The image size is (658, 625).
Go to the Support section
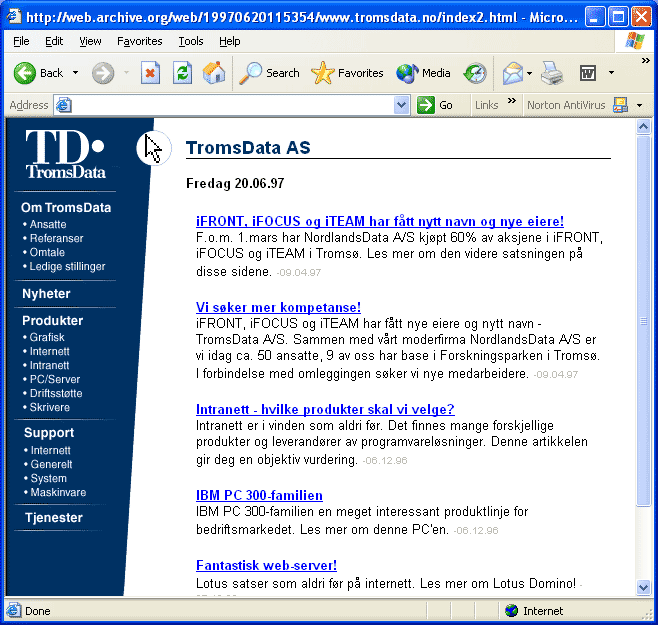49,433
